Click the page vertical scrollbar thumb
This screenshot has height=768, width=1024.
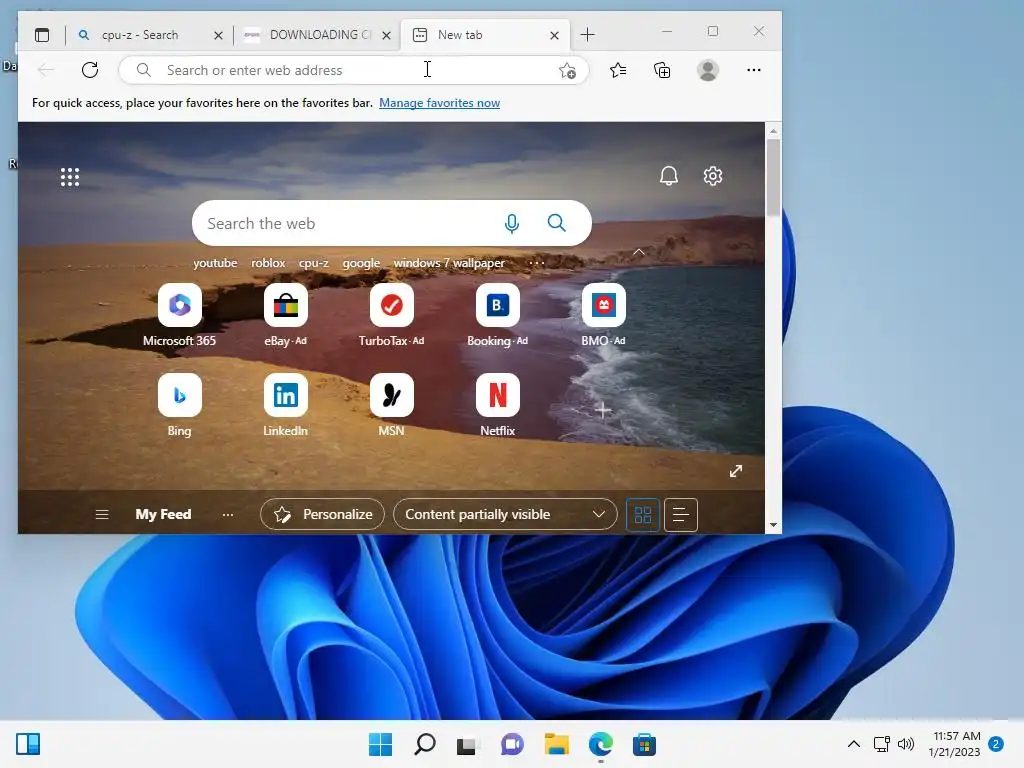coord(773,178)
